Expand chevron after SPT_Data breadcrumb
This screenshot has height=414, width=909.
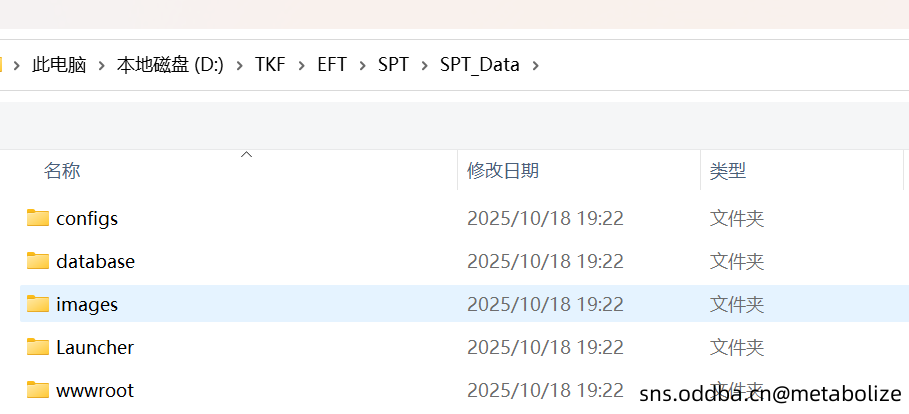536,65
